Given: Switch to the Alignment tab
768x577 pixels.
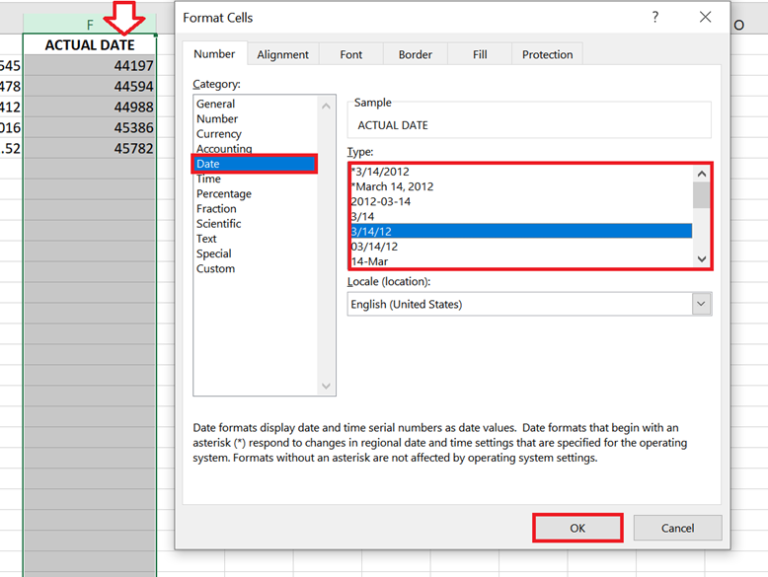Looking at the screenshot, I should (281, 55).
